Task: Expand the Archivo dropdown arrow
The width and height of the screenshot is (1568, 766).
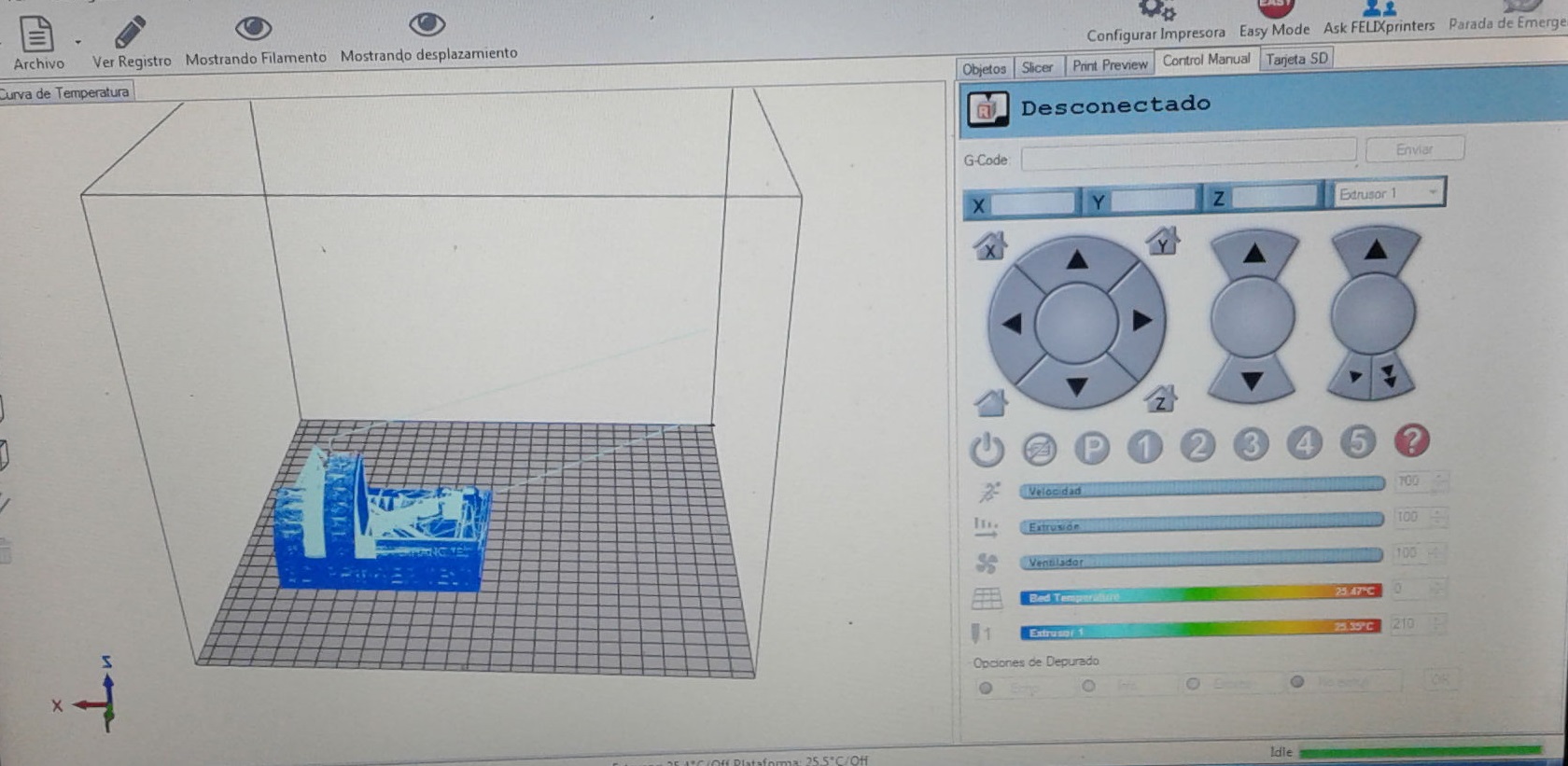Action: 77,42
